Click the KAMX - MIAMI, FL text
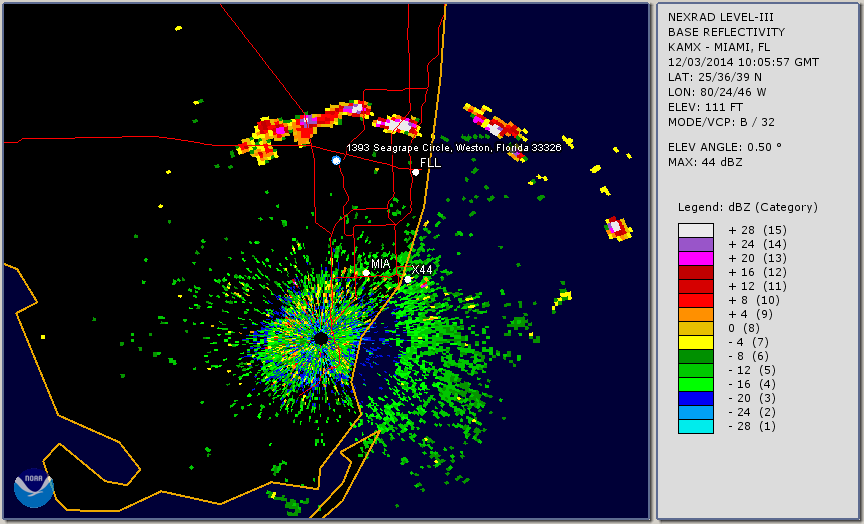The width and height of the screenshot is (864, 524). (719, 47)
